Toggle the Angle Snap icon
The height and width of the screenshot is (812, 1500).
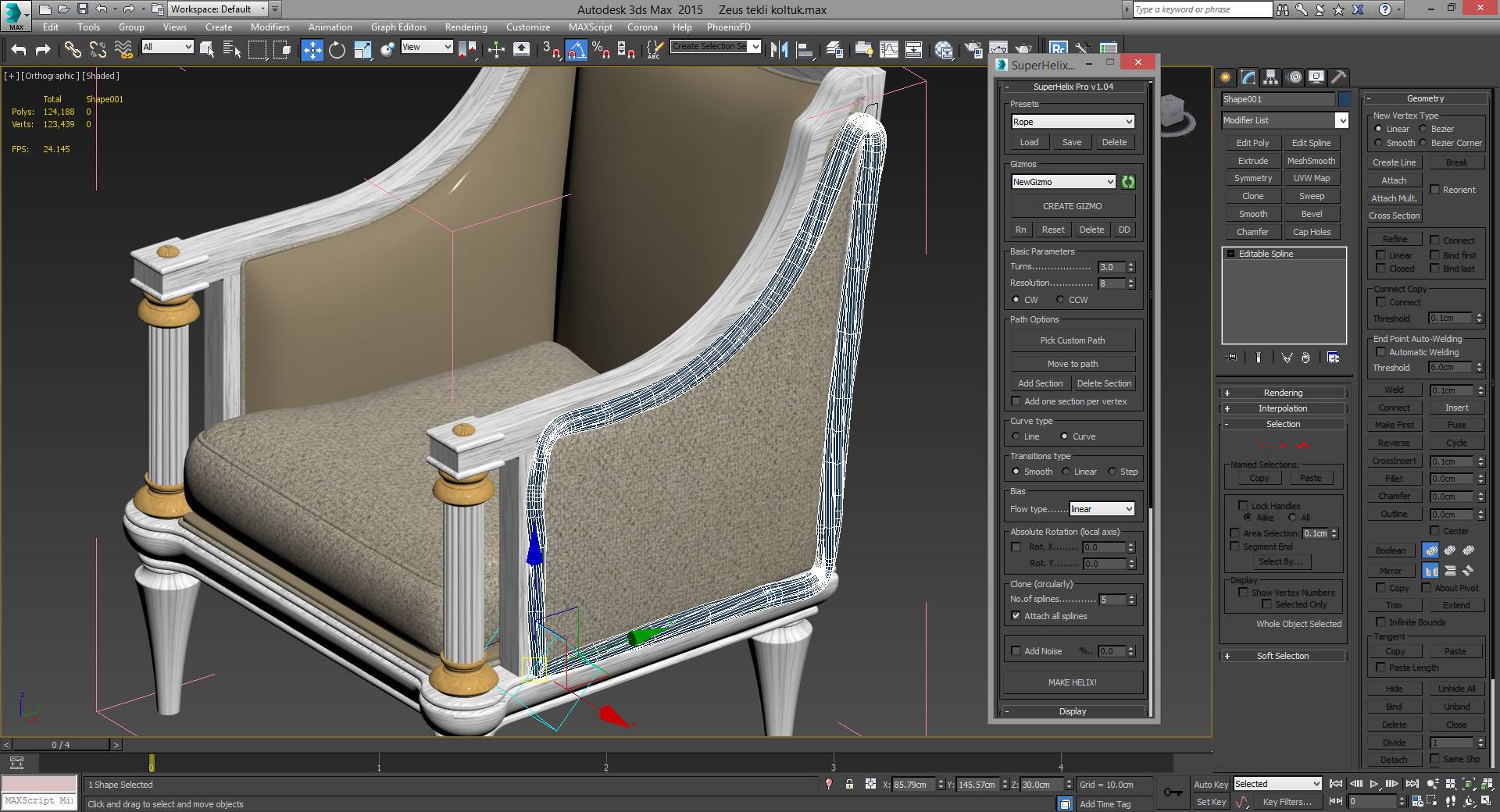(x=576, y=50)
